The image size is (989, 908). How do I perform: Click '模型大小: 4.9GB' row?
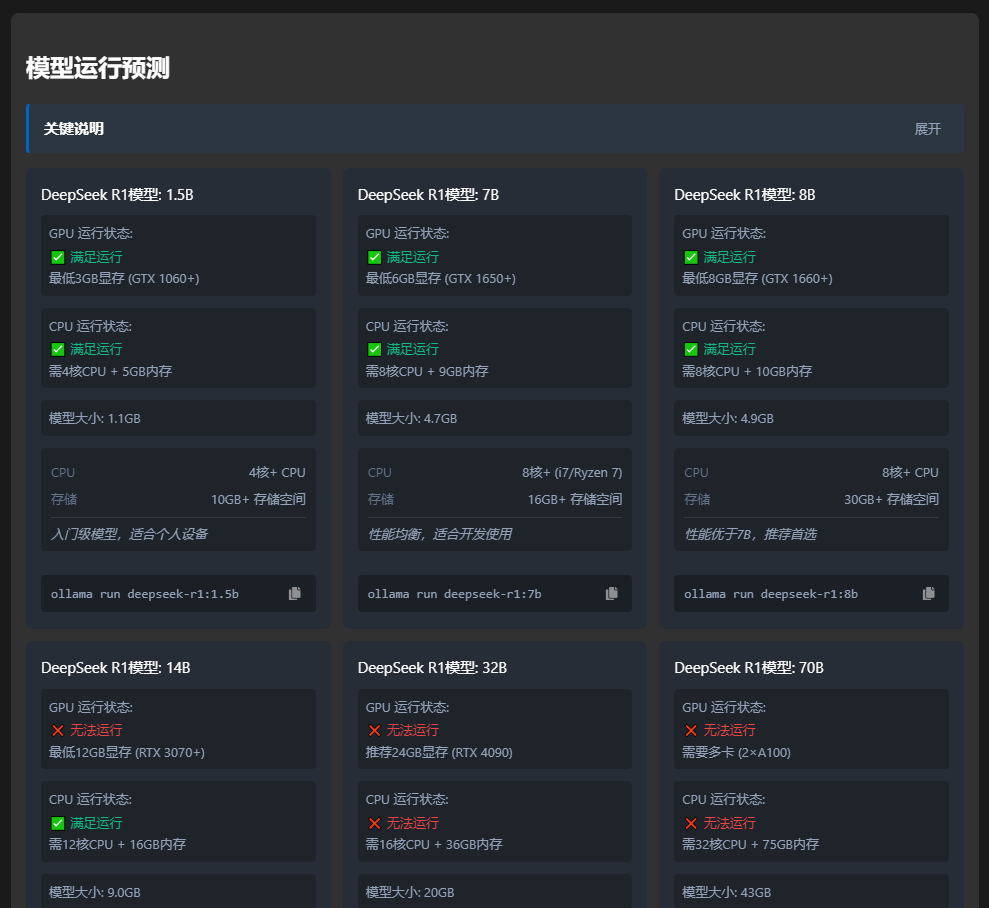811,418
